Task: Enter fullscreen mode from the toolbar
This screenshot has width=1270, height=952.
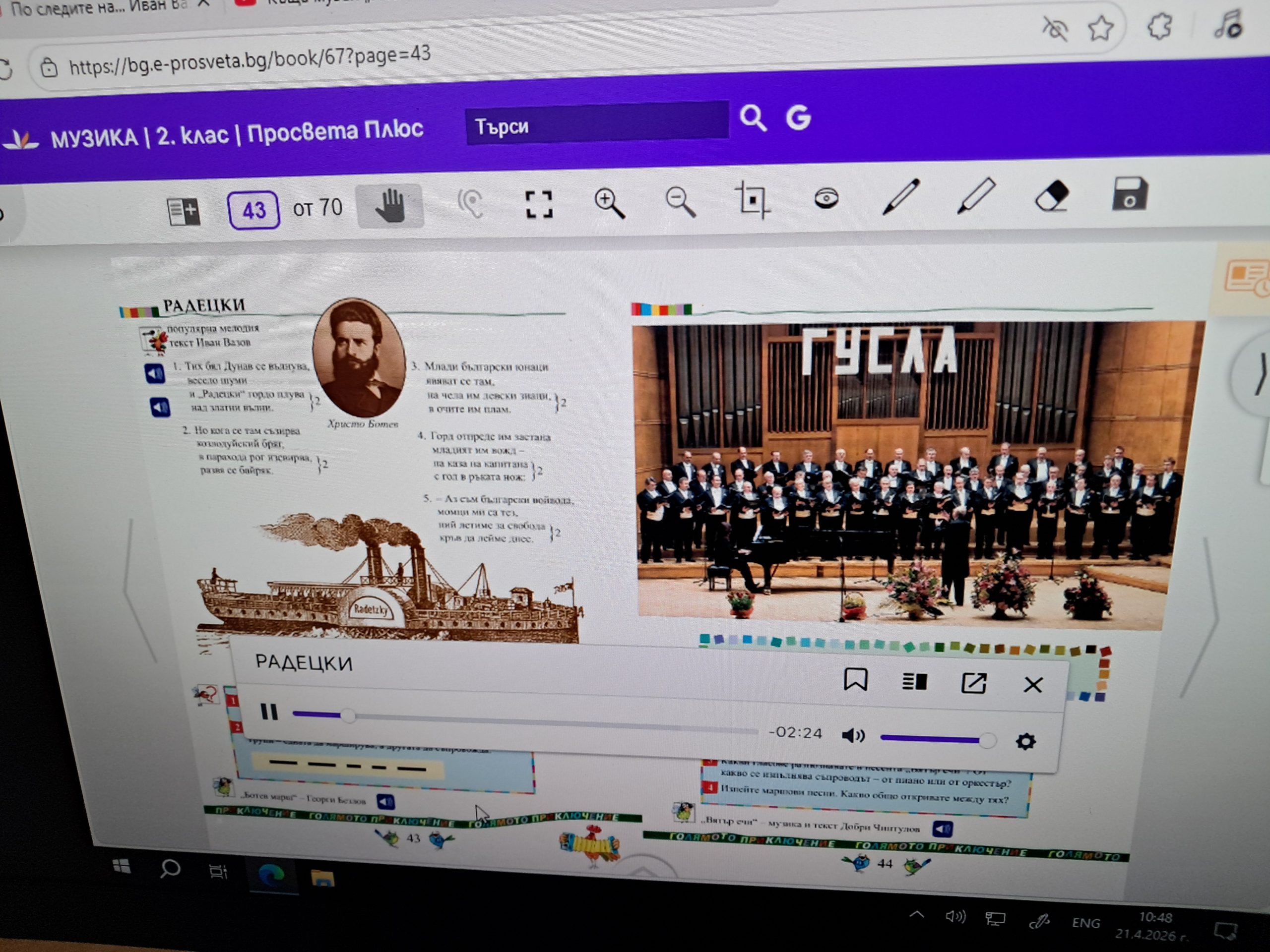Action: click(539, 204)
